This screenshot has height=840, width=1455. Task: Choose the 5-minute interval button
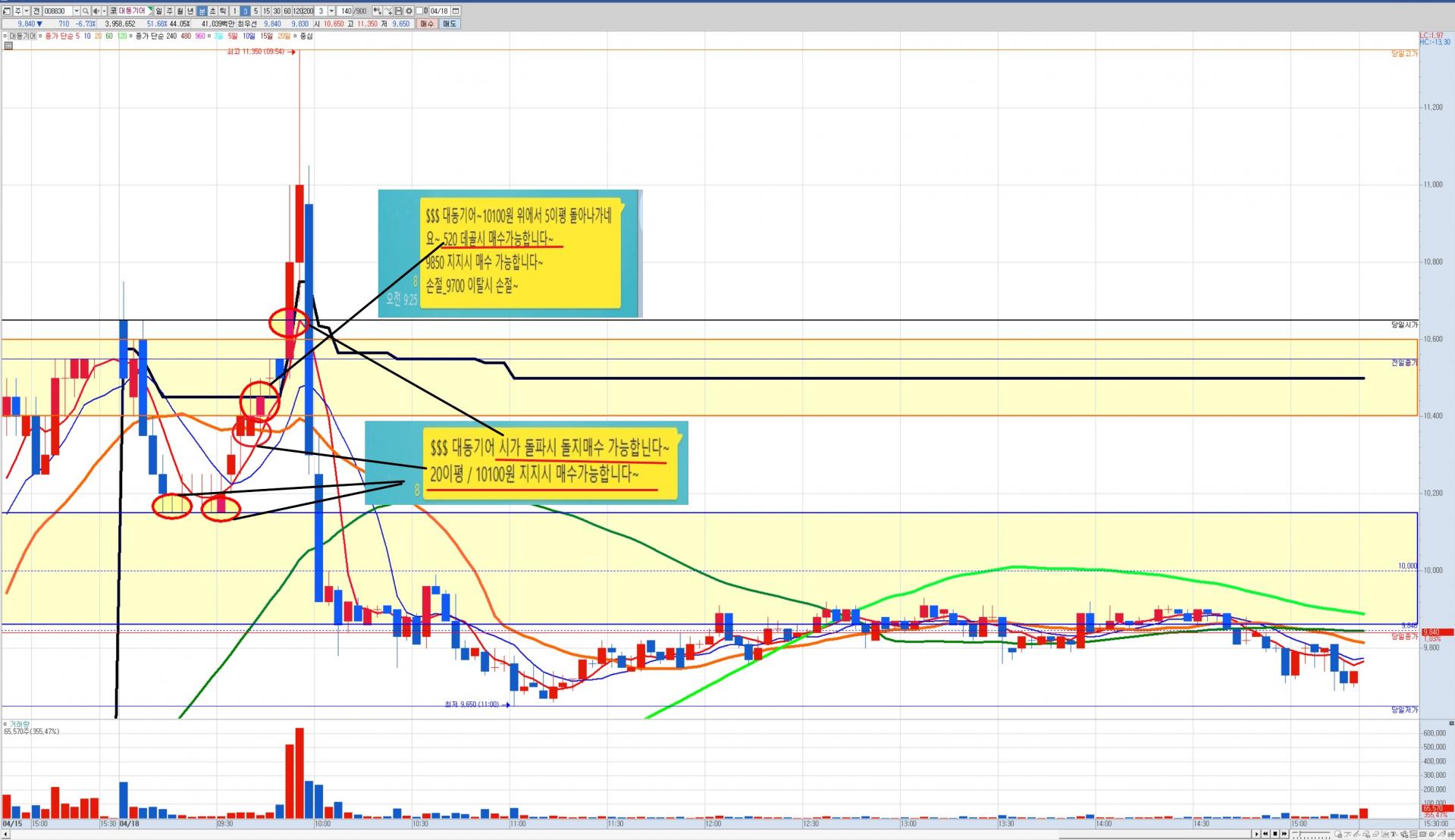[256, 11]
